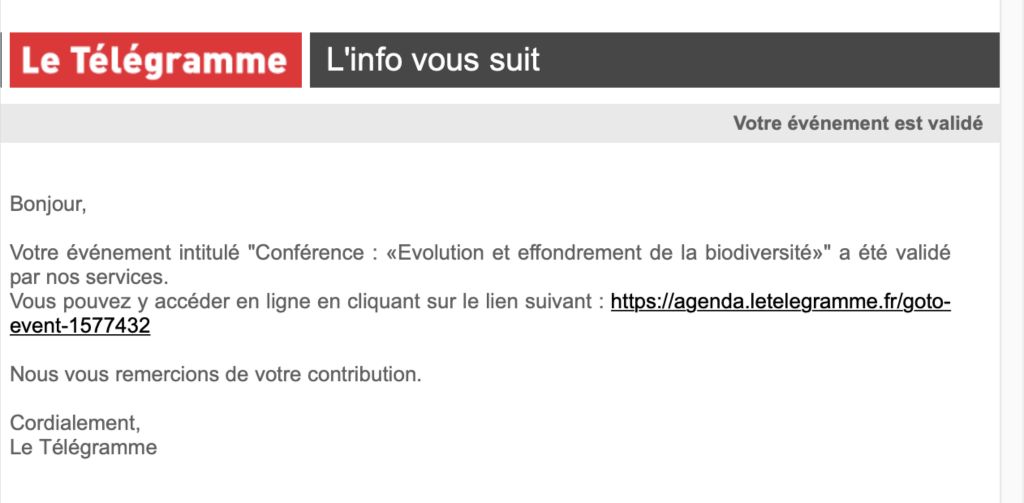Click the "Votre événement est validé" heading
The width and height of the screenshot is (1024, 503).
click(857, 123)
